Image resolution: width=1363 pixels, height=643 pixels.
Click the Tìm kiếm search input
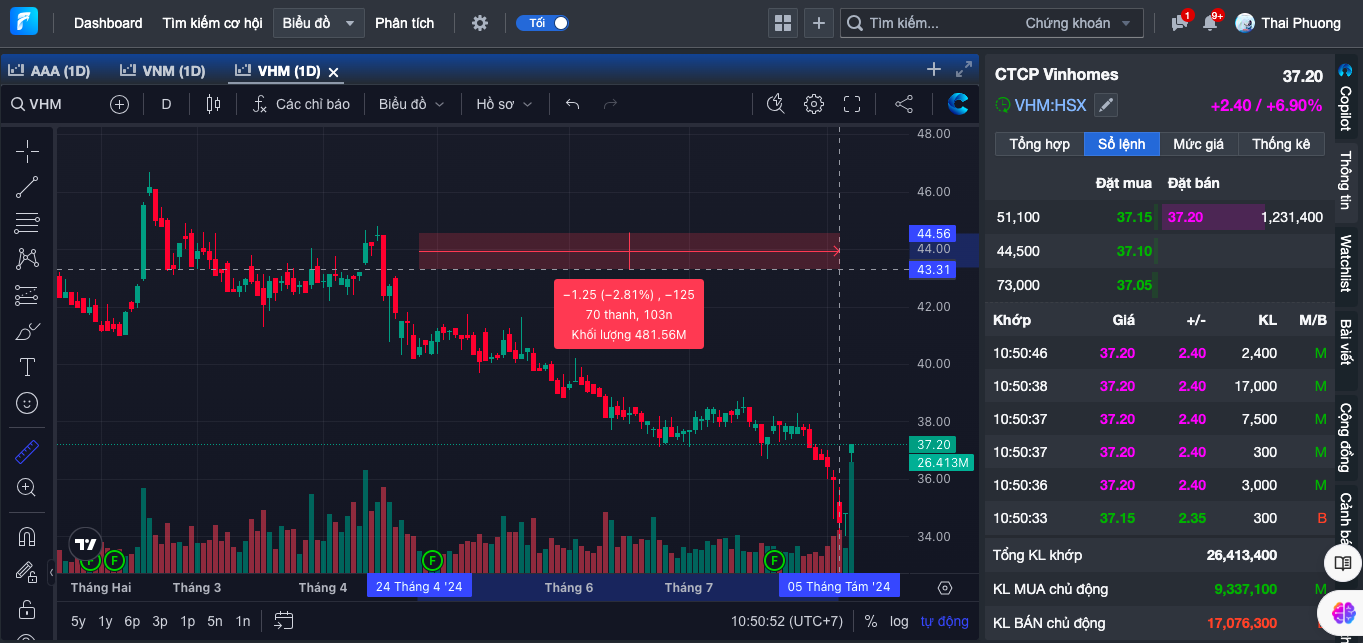click(x=930, y=23)
